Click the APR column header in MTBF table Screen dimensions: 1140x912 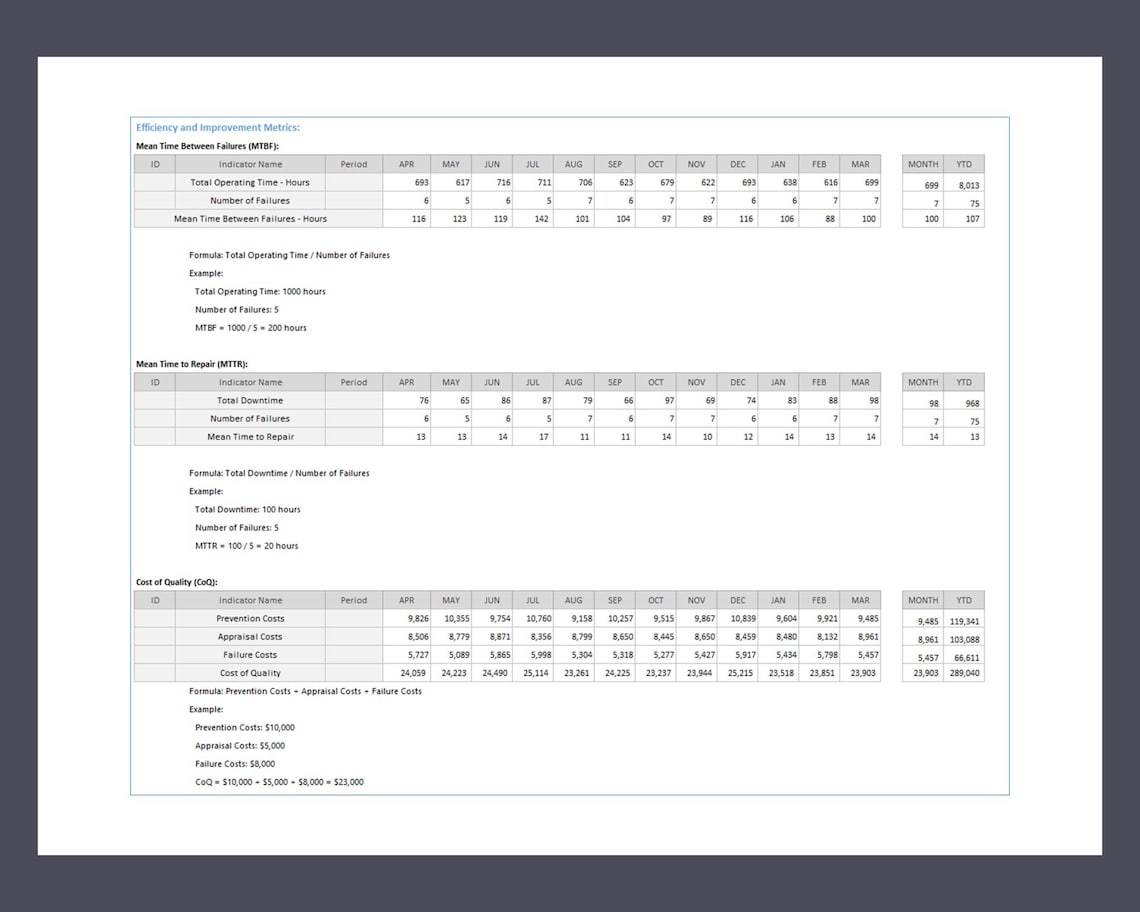[406, 164]
